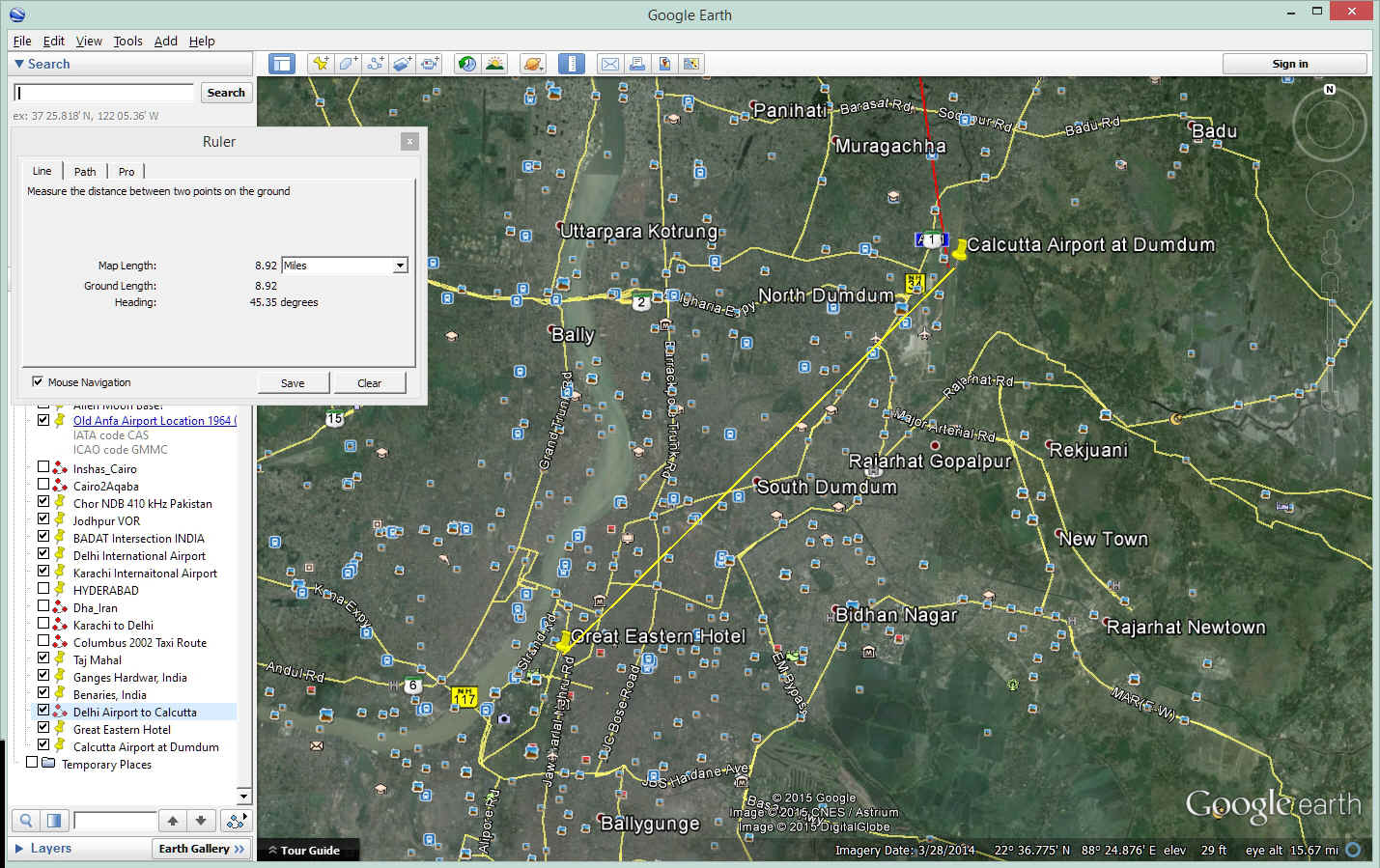Switch to the Path tab in Ruler
Viewport: 1380px width, 868px height.
point(85,172)
